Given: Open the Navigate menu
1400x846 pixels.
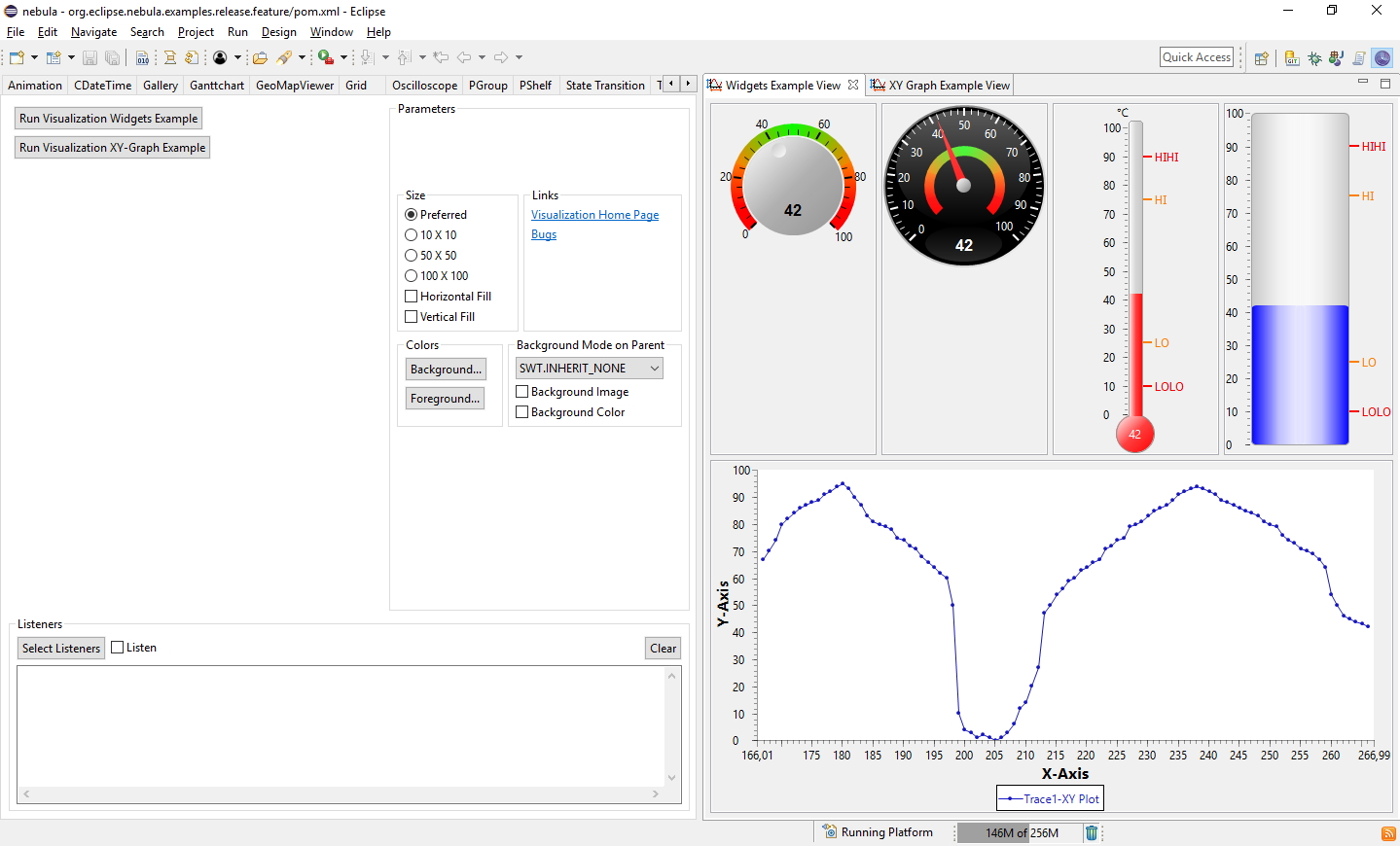Looking at the screenshot, I should (x=93, y=32).
